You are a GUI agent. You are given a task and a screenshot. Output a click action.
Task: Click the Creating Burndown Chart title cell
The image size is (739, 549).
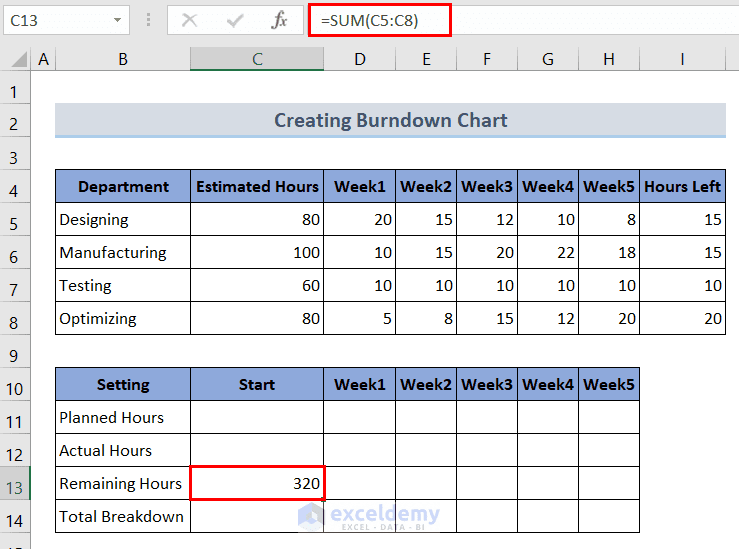tap(390, 120)
